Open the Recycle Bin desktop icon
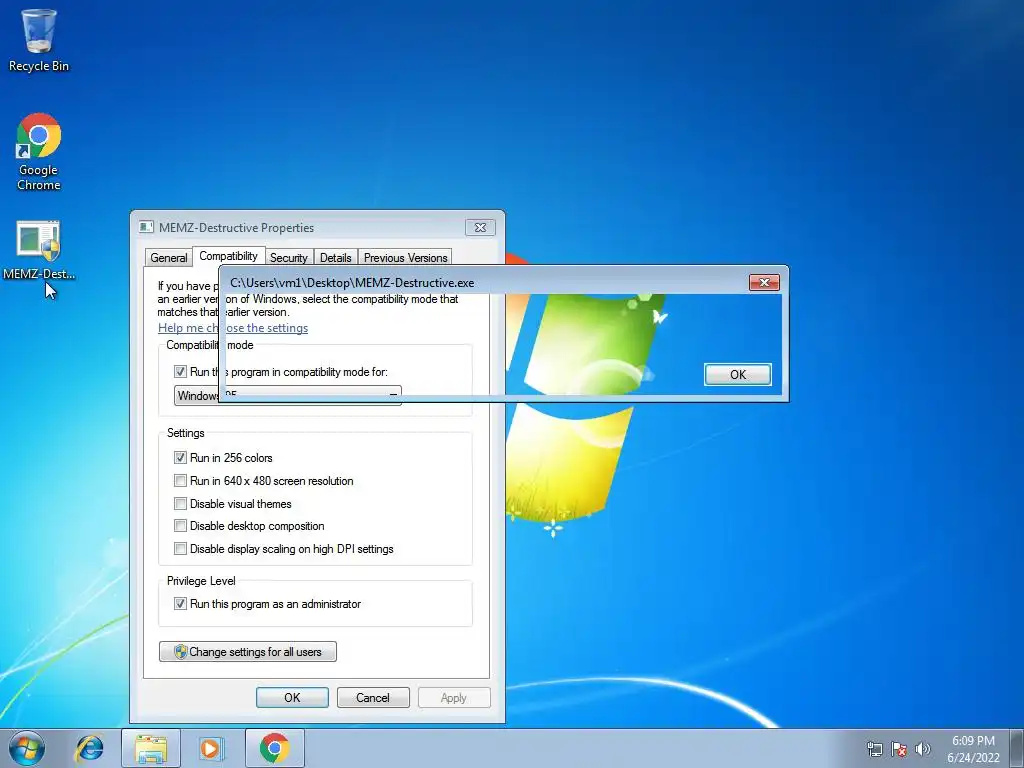Image resolution: width=1024 pixels, height=768 pixels. (39, 40)
